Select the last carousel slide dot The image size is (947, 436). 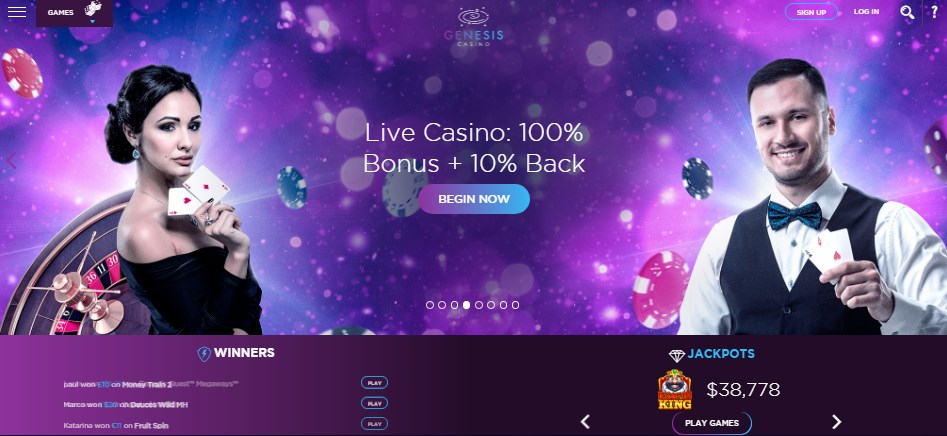click(x=515, y=305)
